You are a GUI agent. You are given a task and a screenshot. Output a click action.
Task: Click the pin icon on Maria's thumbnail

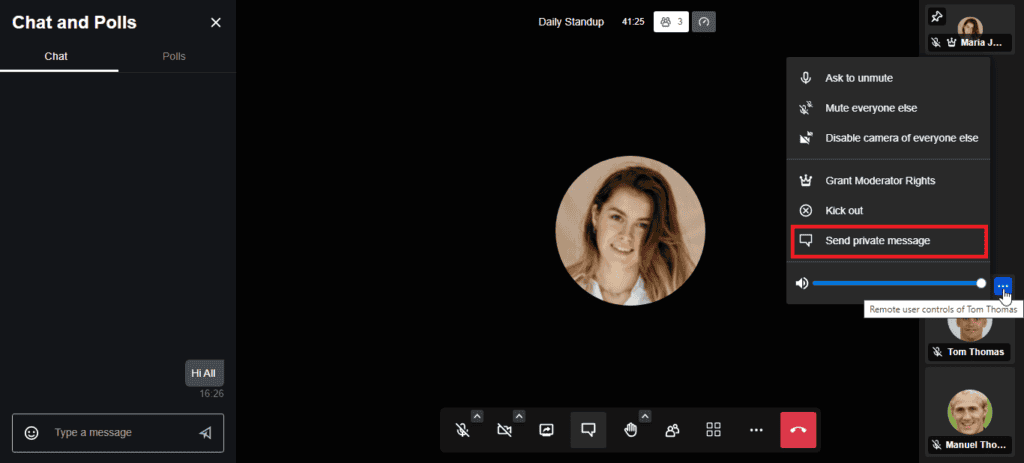936,17
